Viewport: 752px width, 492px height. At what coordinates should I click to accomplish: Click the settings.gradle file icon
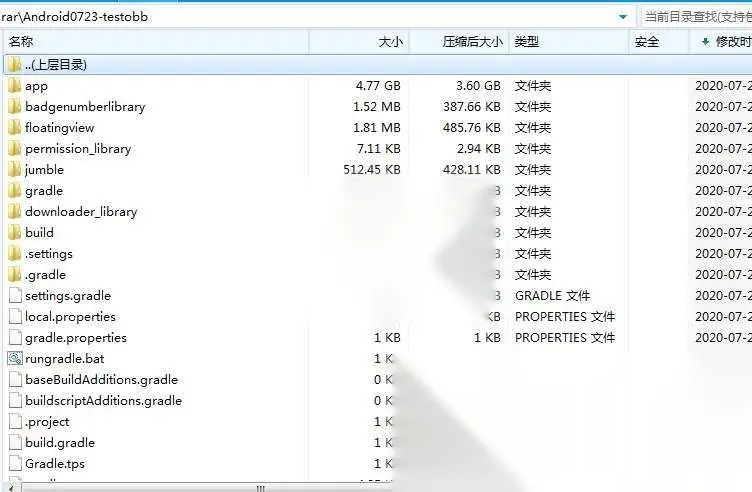[x=15, y=295]
